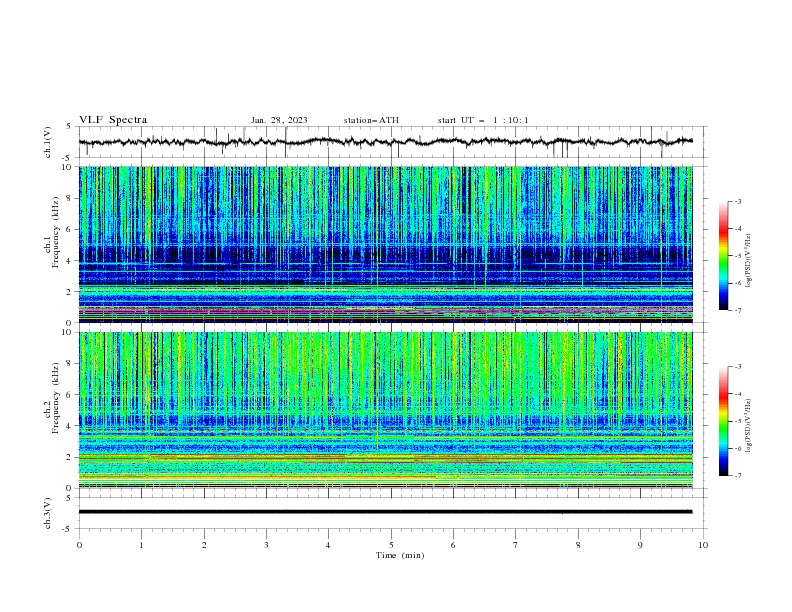Click the ch.1 colorbar "log(PSD)(V²/Hz)" label
The image size is (792, 612).
(748, 261)
